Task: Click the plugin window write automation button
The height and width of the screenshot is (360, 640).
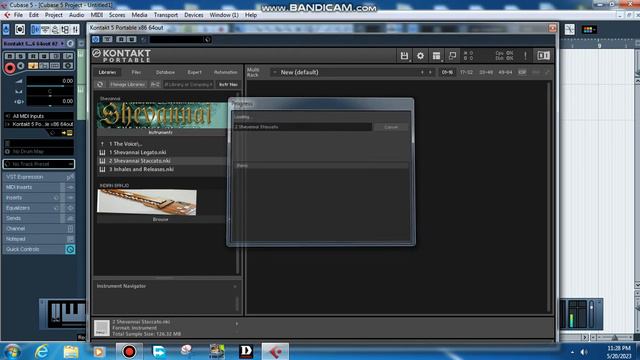Action: coord(131,39)
